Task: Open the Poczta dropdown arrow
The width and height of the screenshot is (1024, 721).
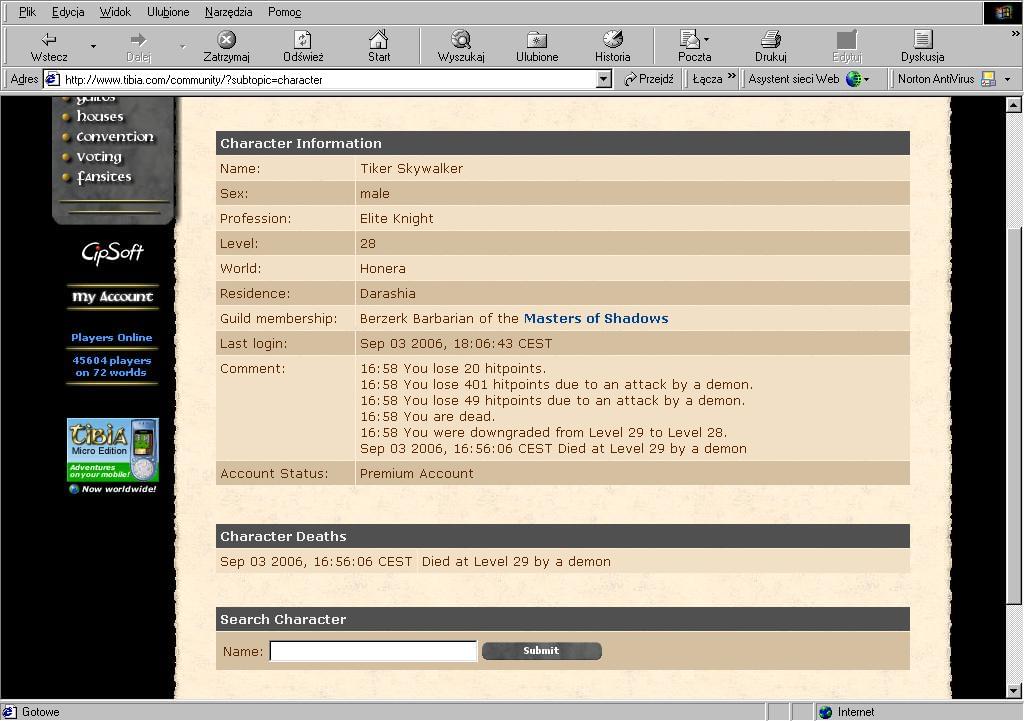Action: click(x=707, y=39)
